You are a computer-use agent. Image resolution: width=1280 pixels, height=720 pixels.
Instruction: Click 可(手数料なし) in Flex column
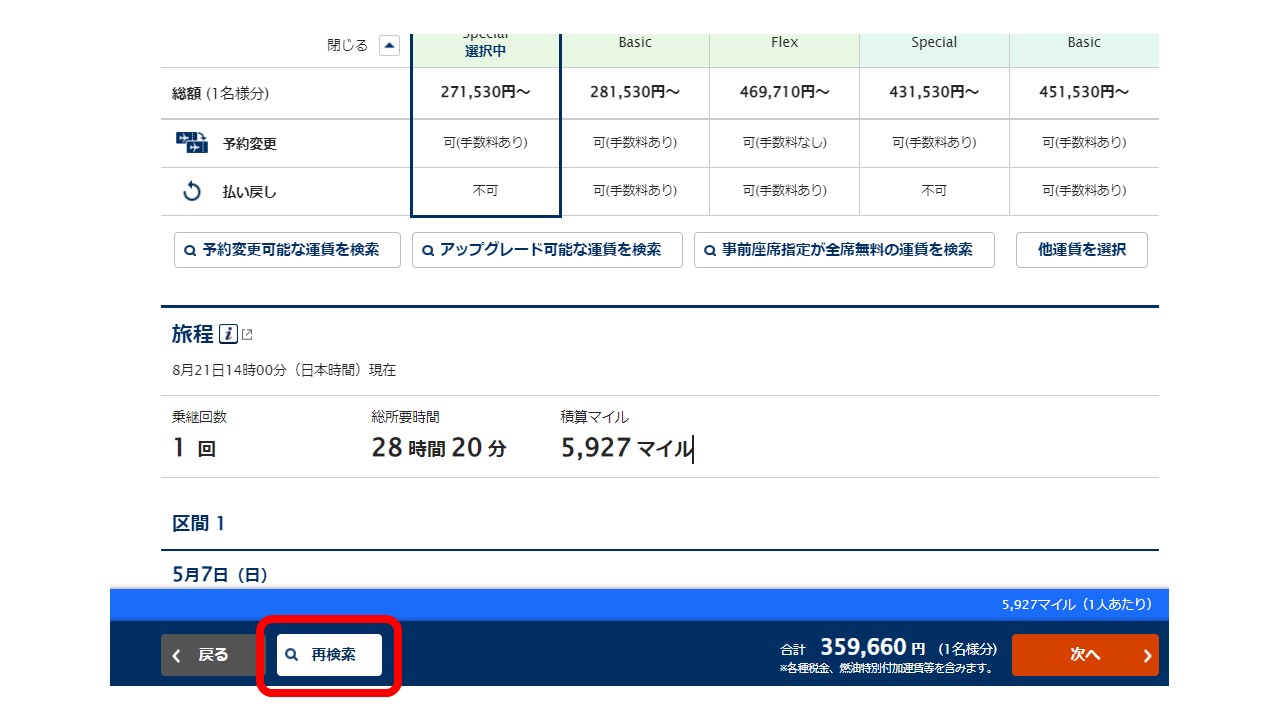pos(784,143)
